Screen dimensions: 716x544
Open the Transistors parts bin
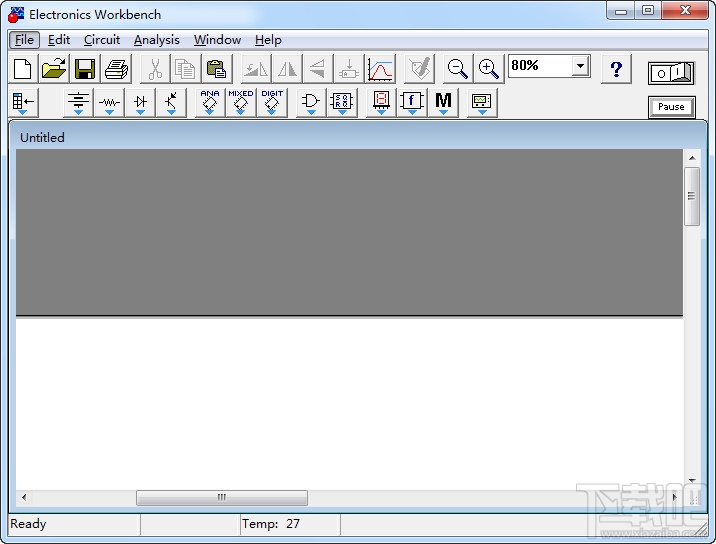click(171, 103)
